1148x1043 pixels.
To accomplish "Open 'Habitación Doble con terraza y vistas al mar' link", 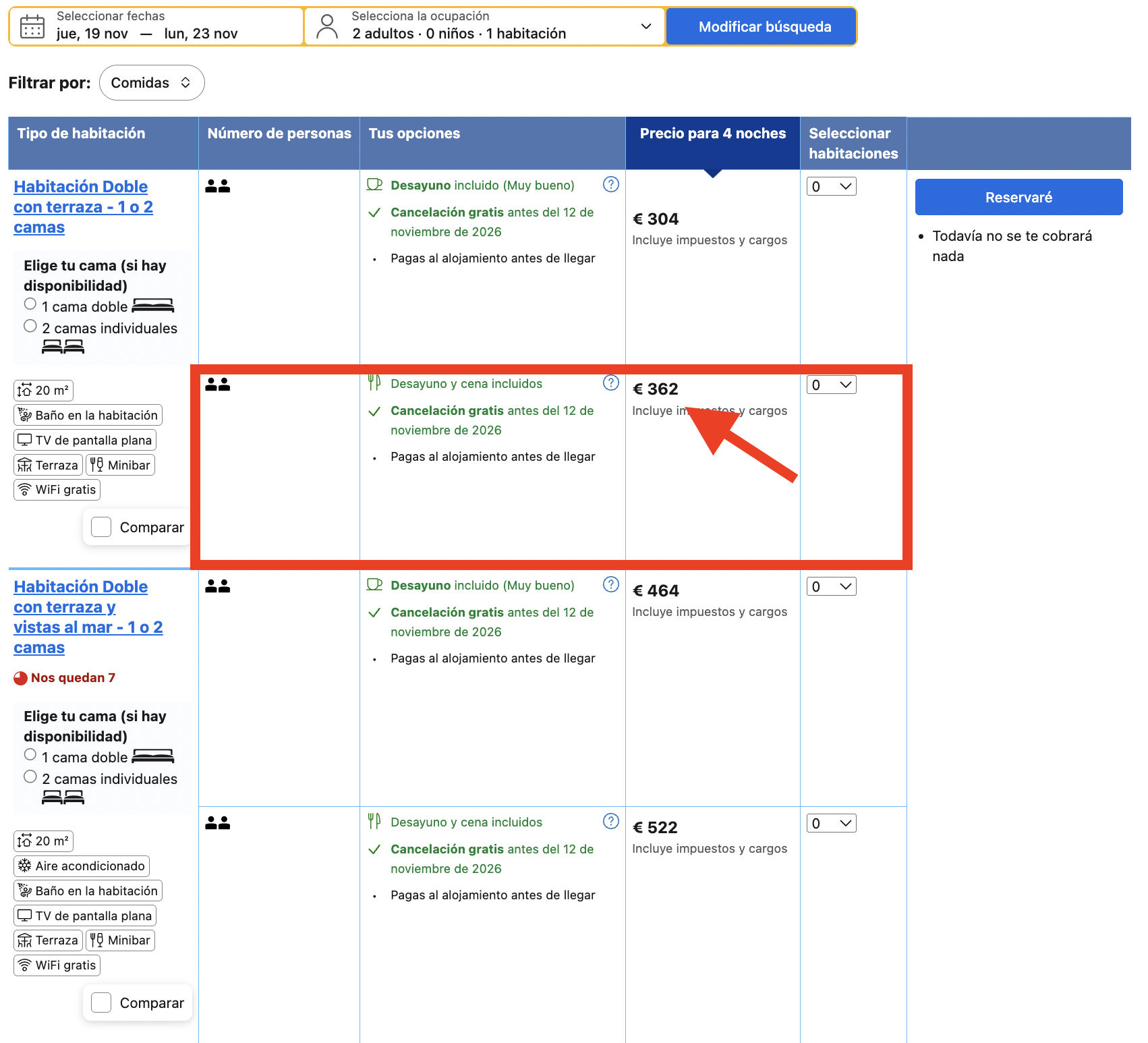I will pos(88,617).
